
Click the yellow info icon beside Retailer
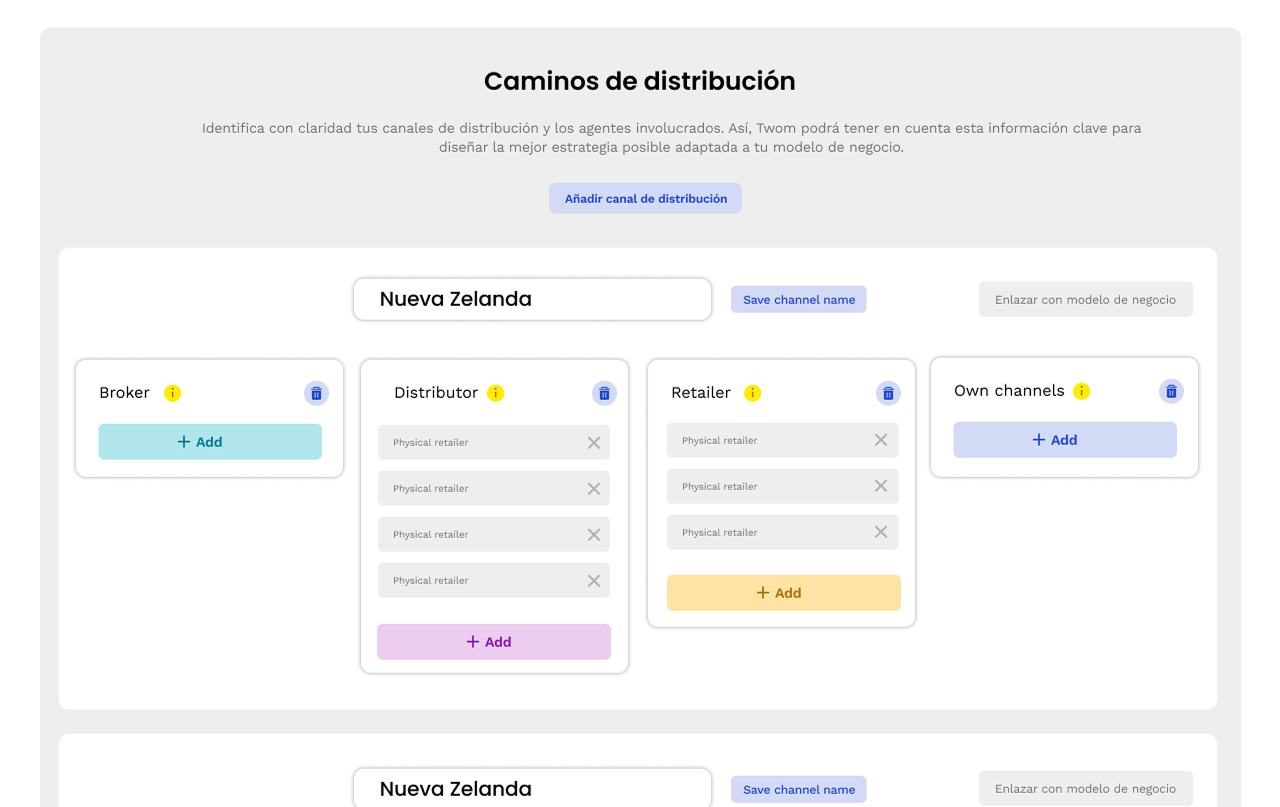pyautogui.click(x=753, y=393)
